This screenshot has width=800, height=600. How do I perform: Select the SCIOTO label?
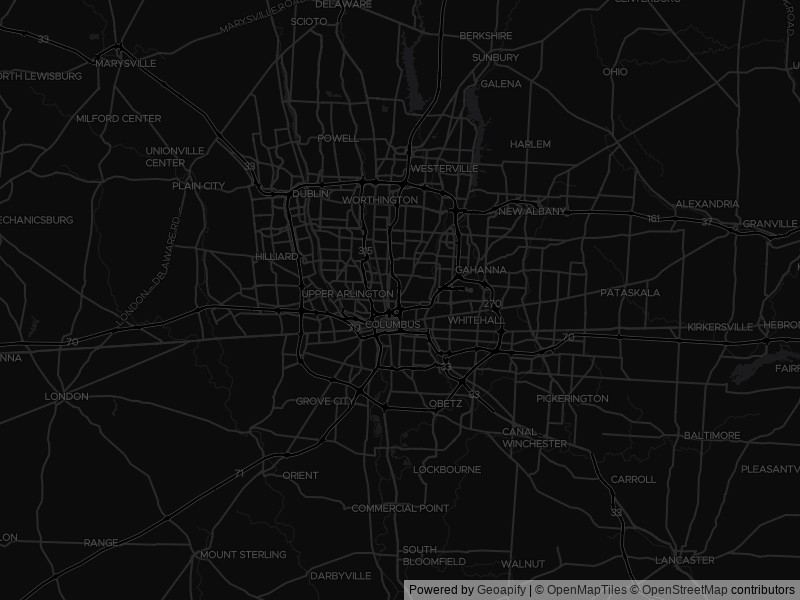pos(309,21)
